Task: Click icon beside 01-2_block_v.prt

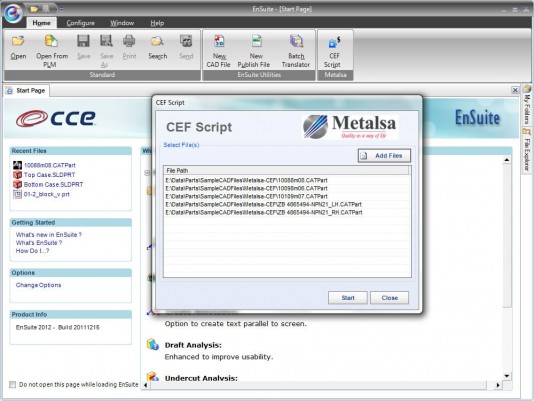Action: (x=17, y=194)
